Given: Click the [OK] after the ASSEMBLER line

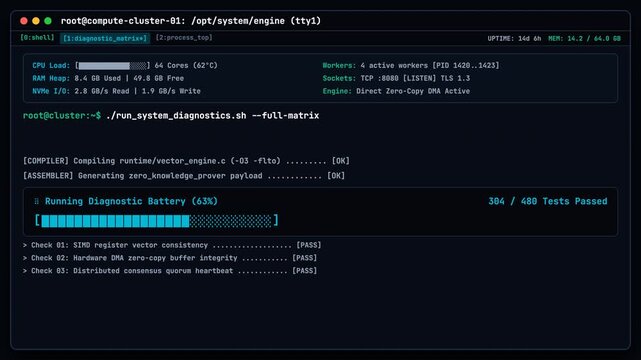Looking at the screenshot, I should coord(336,176).
